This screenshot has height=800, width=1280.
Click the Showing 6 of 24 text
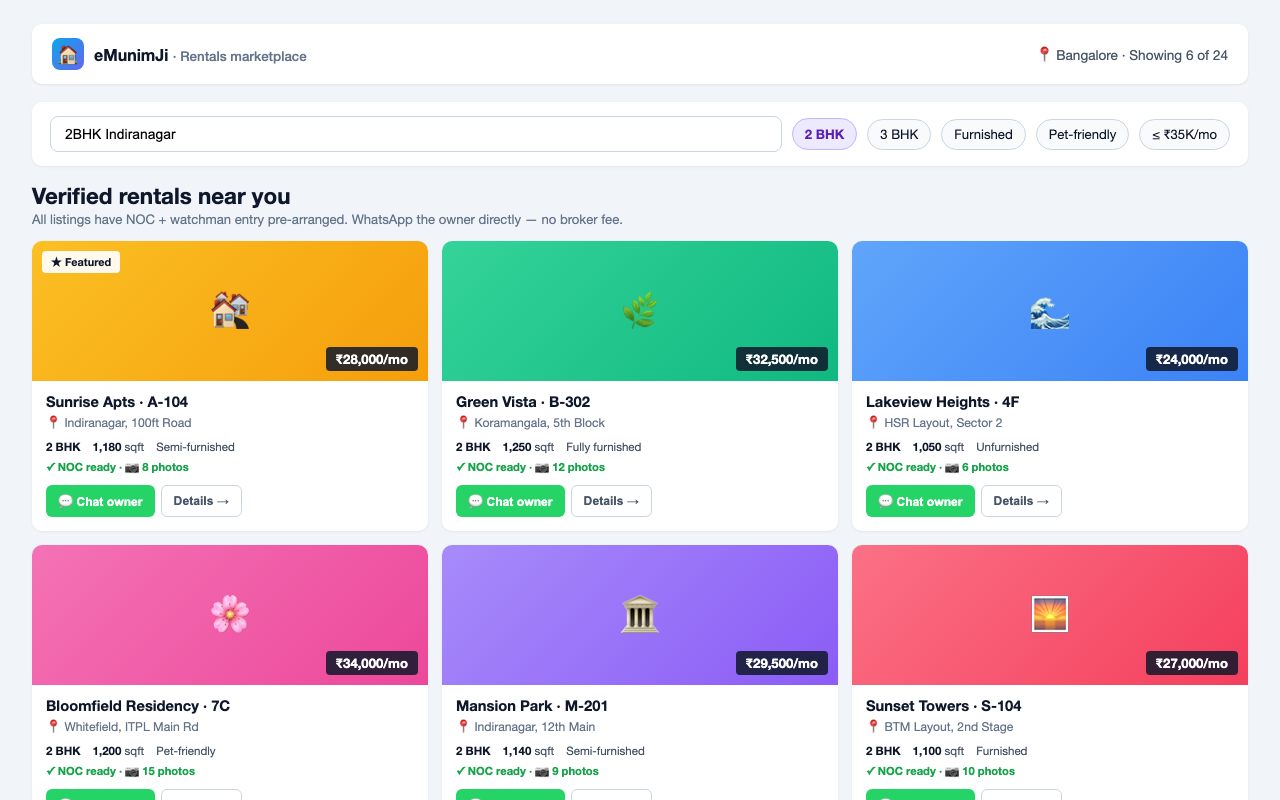[1178, 55]
